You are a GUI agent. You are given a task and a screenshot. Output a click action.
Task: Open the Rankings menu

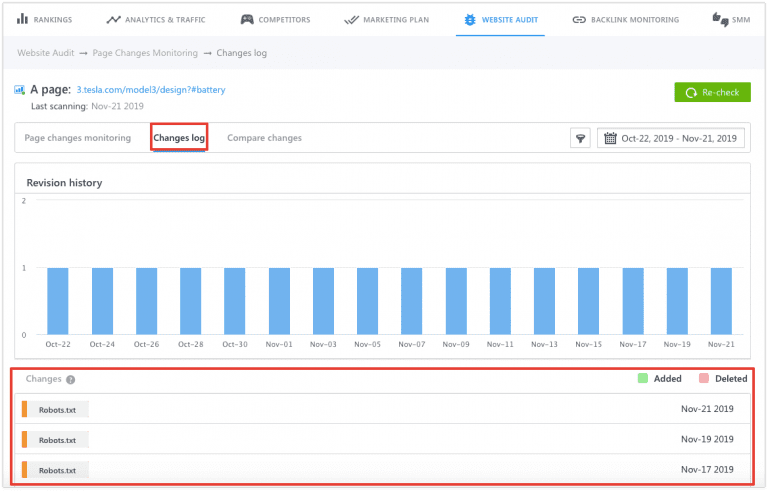44,20
